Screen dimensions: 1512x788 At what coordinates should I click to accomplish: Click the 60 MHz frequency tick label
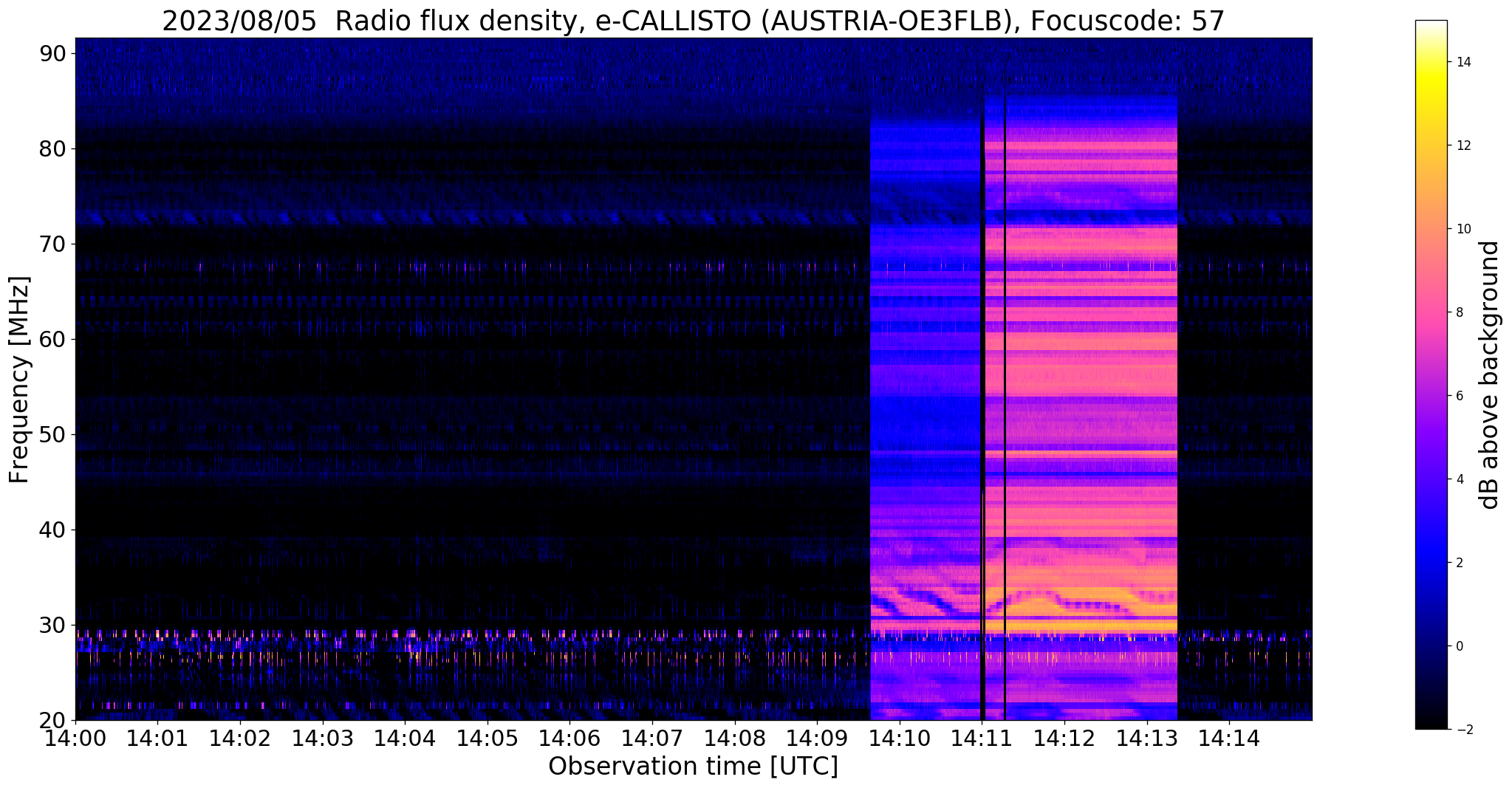tap(52, 339)
